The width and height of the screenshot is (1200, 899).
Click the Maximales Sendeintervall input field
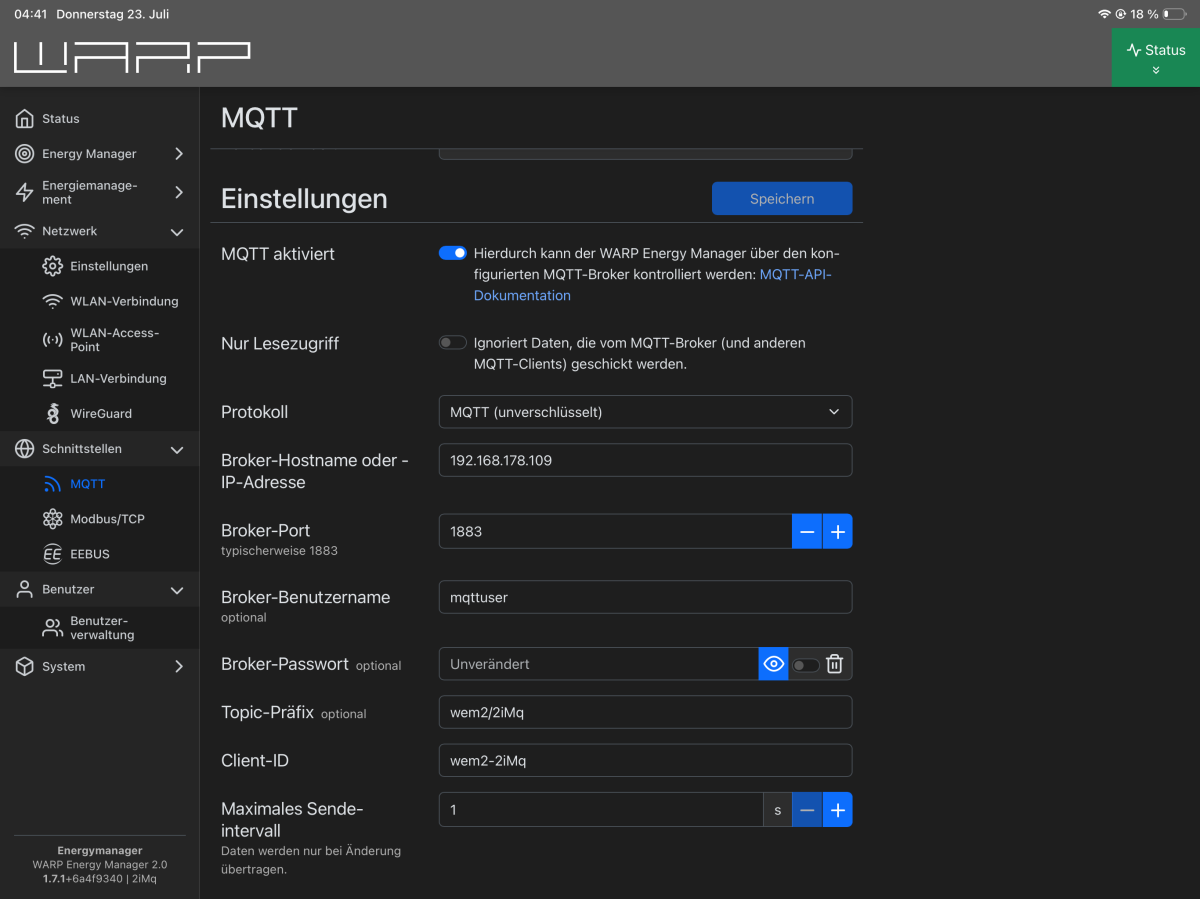click(x=601, y=810)
